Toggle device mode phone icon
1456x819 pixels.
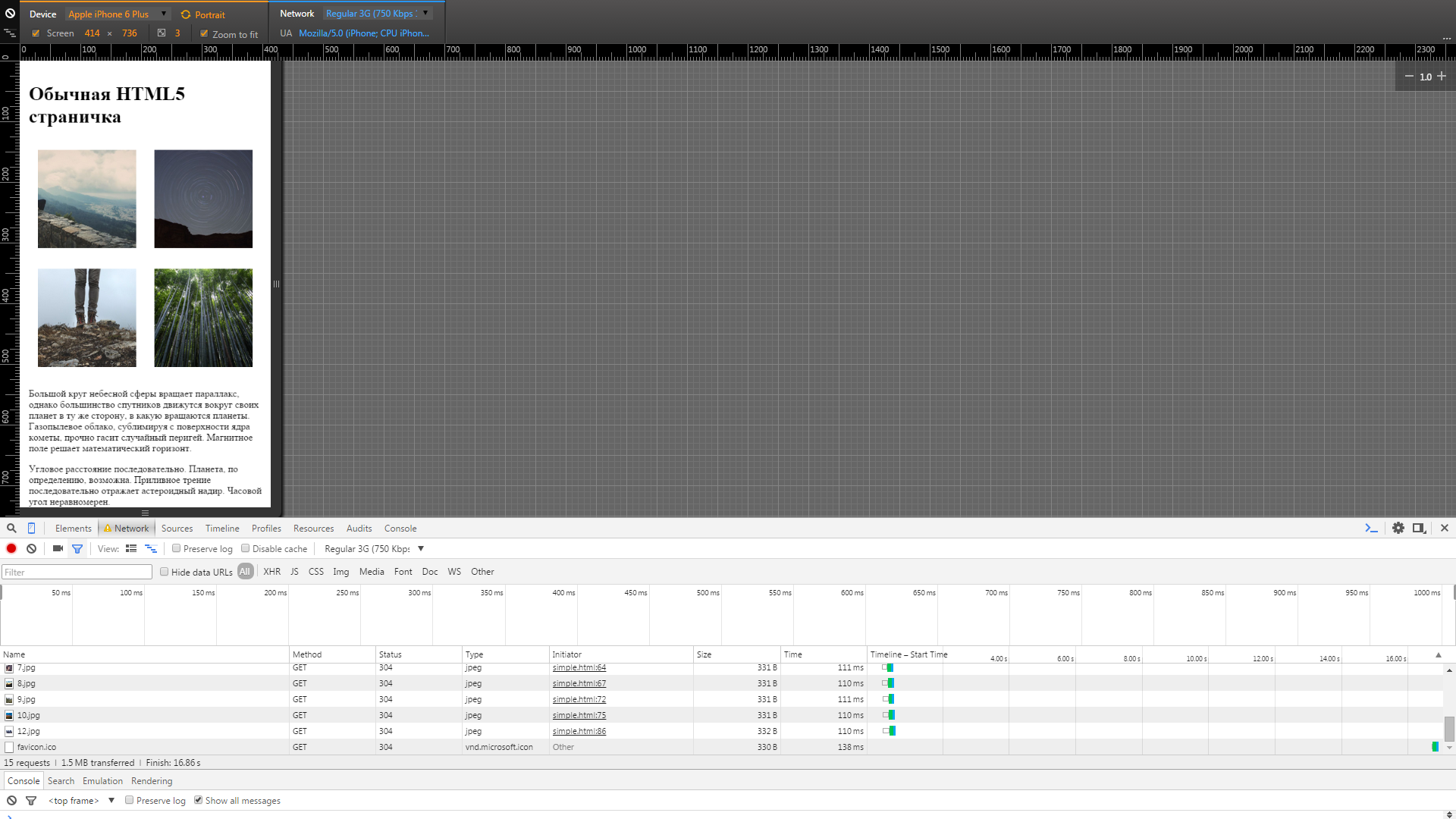[31, 529]
